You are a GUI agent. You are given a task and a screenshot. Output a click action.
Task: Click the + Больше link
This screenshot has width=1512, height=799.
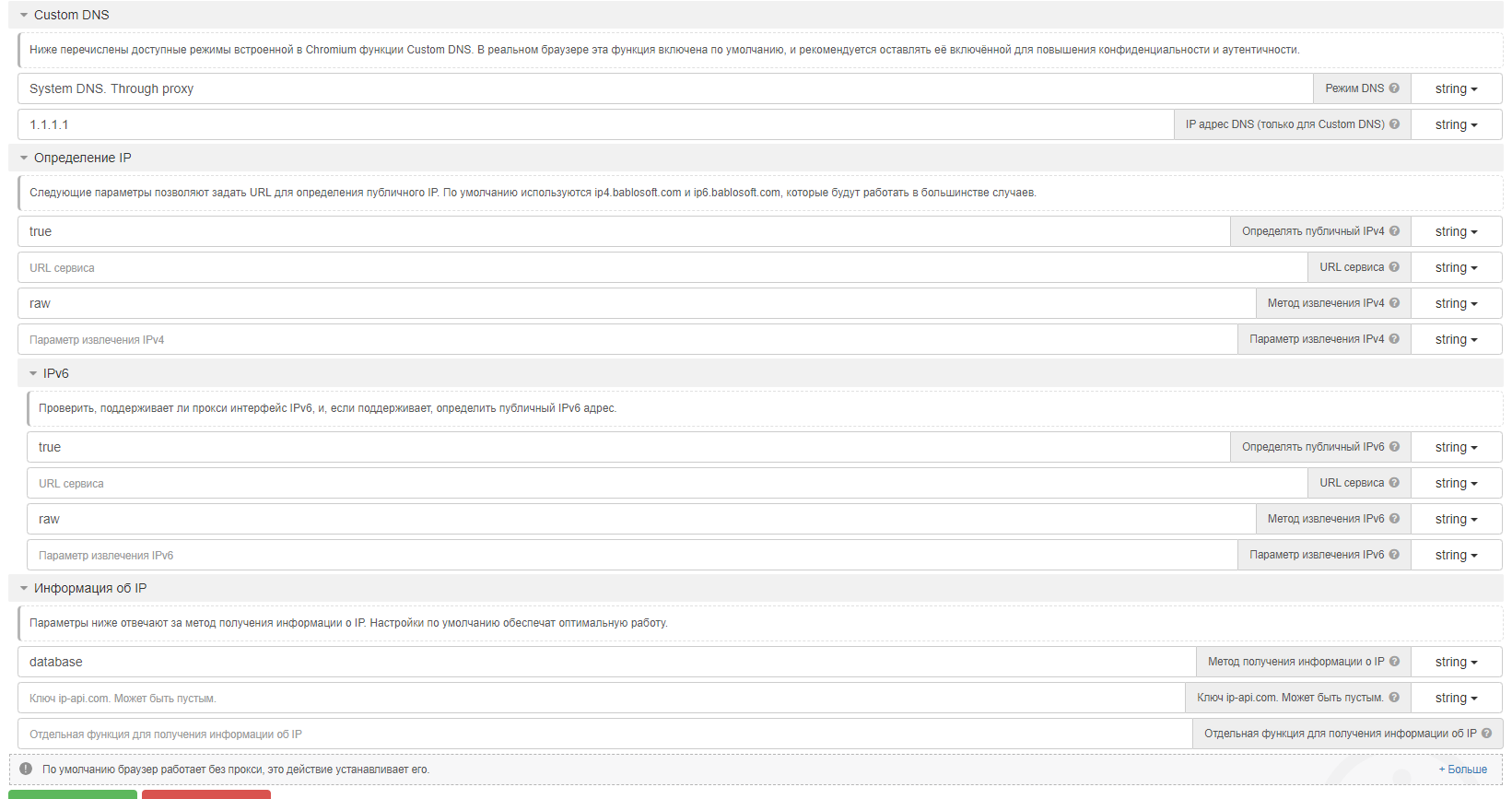(x=1462, y=770)
